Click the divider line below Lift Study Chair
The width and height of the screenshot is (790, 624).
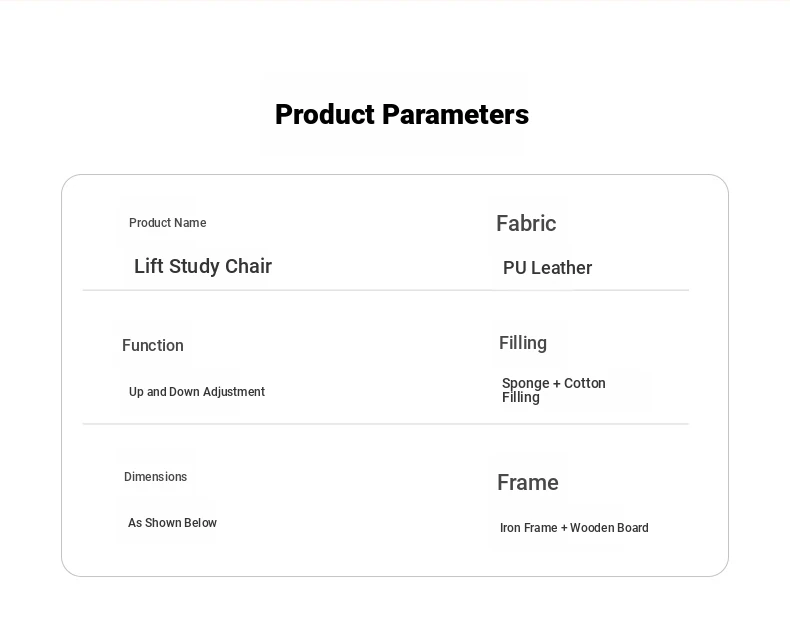pyautogui.click(x=385, y=290)
